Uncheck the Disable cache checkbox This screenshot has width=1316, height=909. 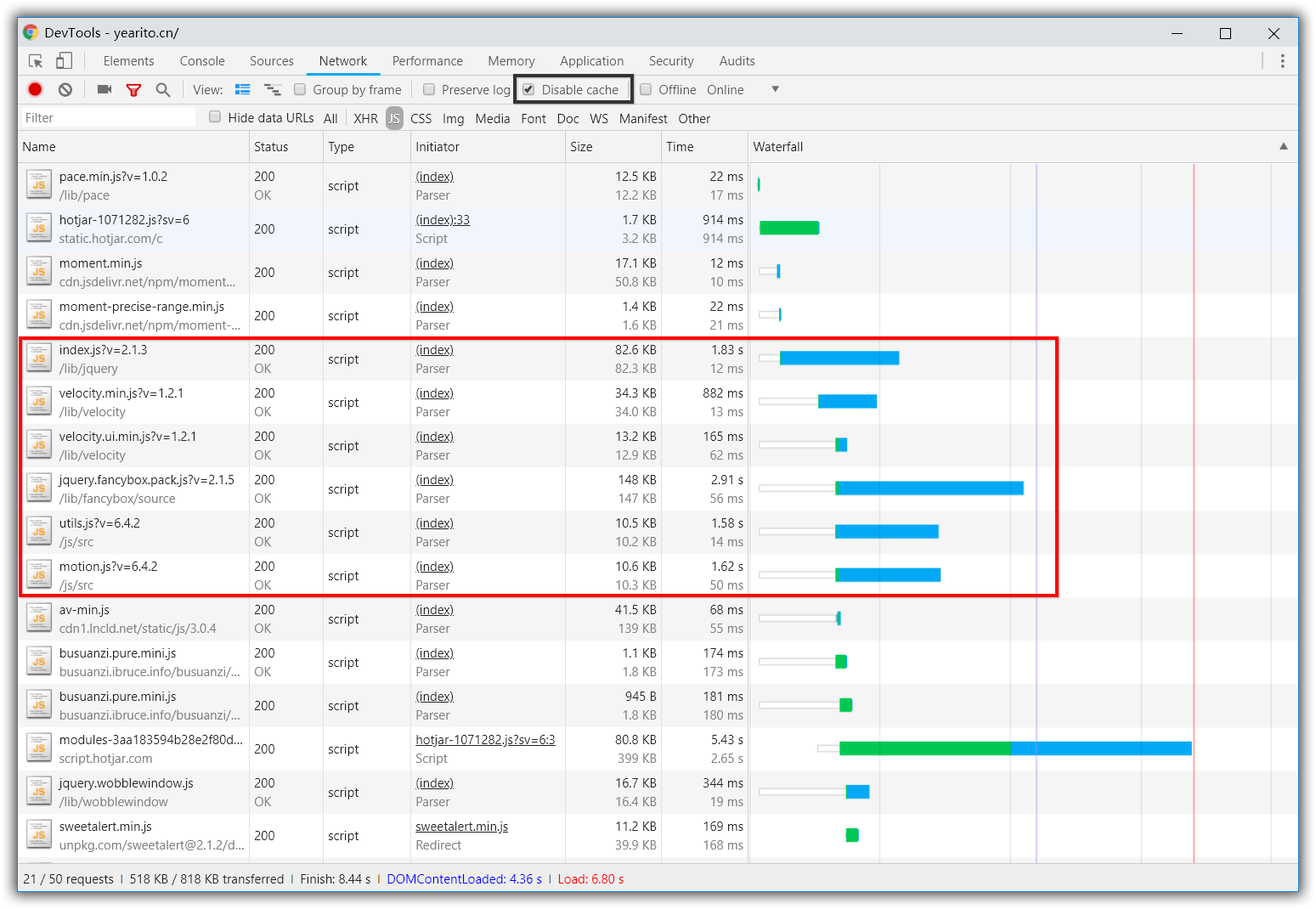[x=528, y=89]
